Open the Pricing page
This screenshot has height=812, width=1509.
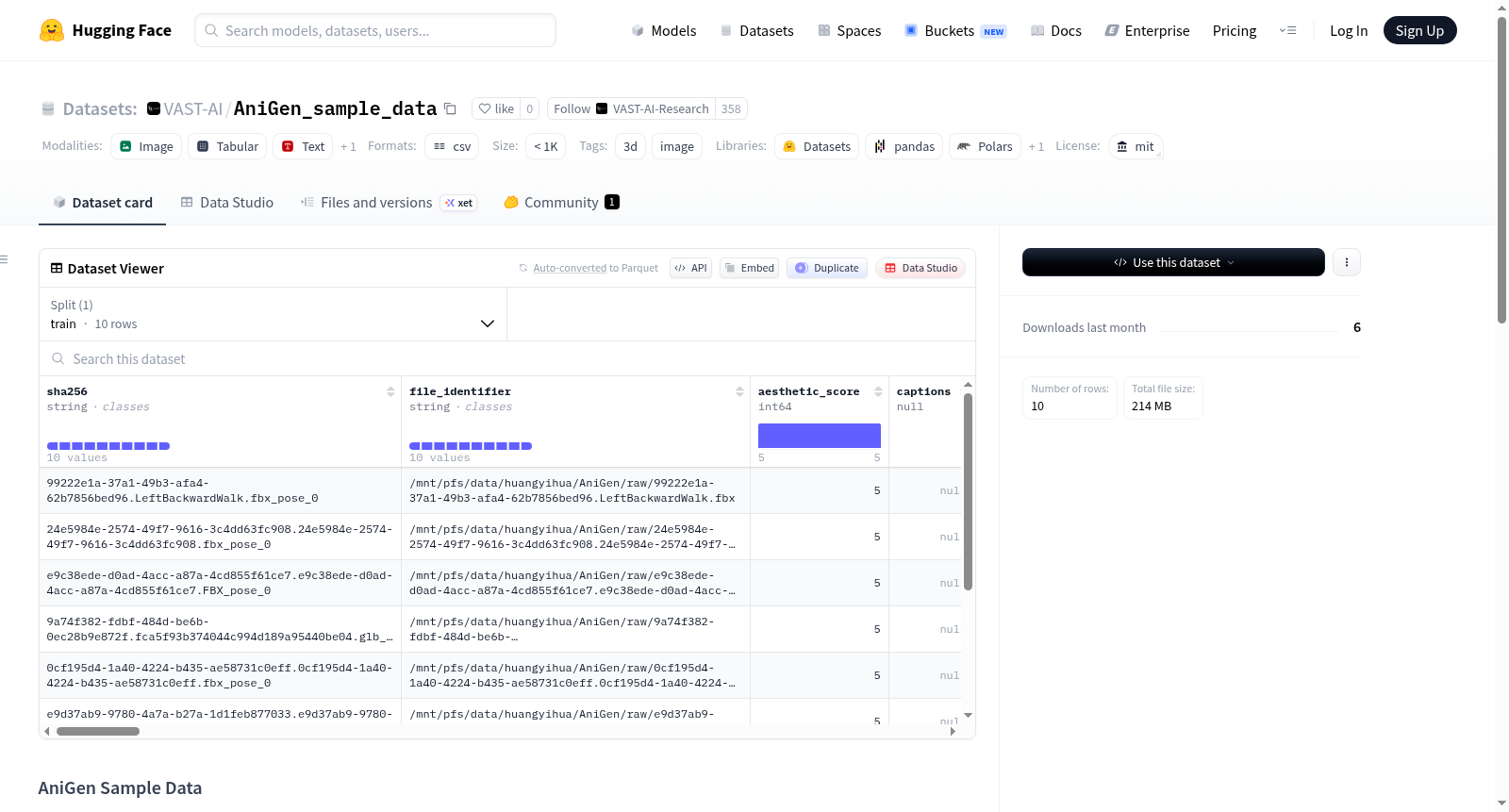1235,31
